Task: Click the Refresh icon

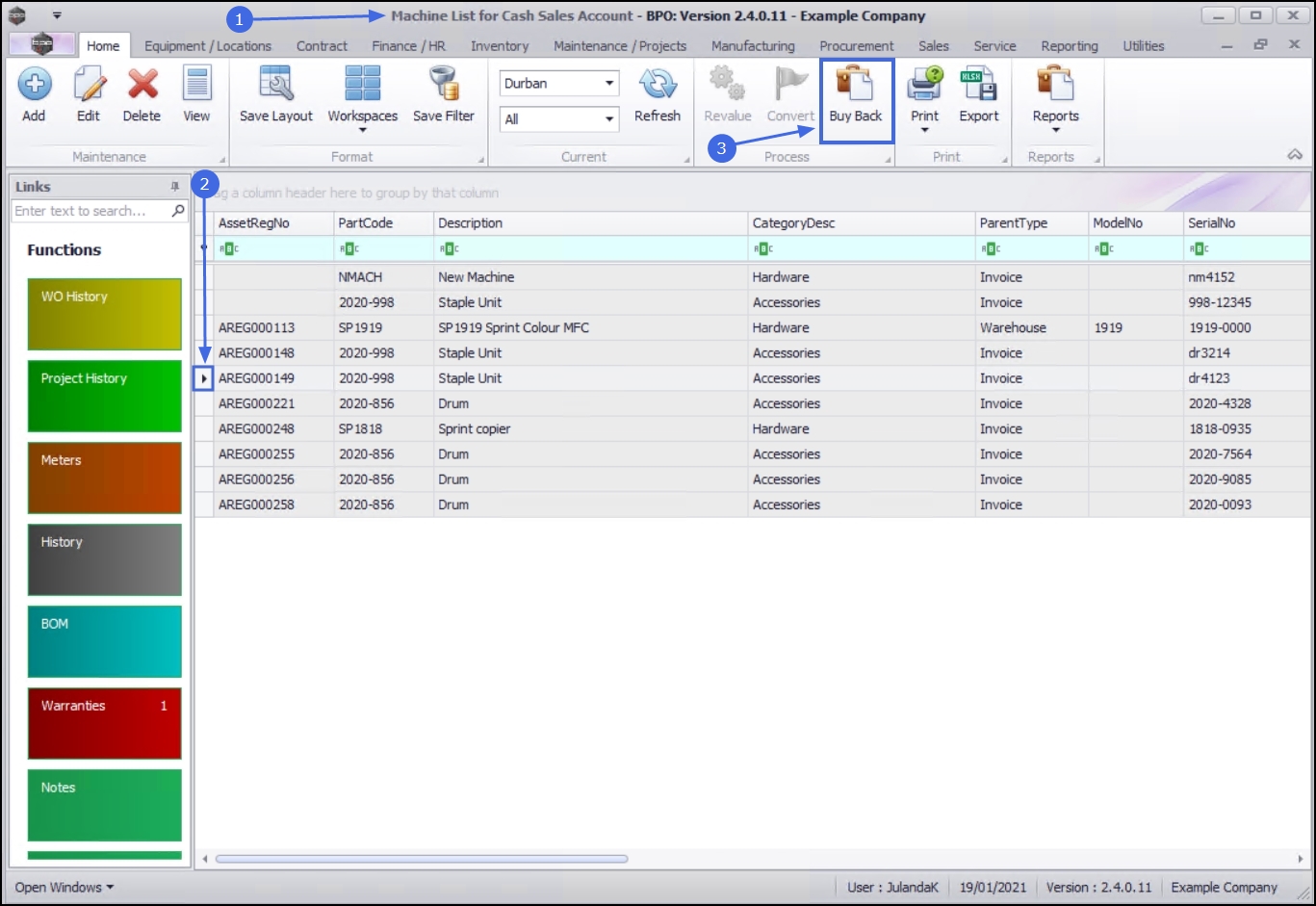Action: tap(658, 85)
